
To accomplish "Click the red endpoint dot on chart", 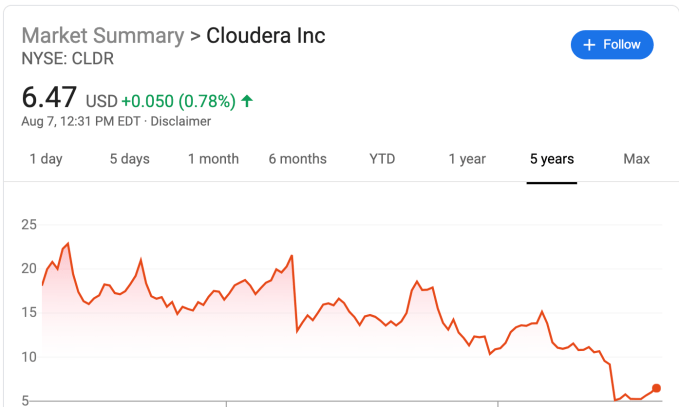I will coord(656,388).
